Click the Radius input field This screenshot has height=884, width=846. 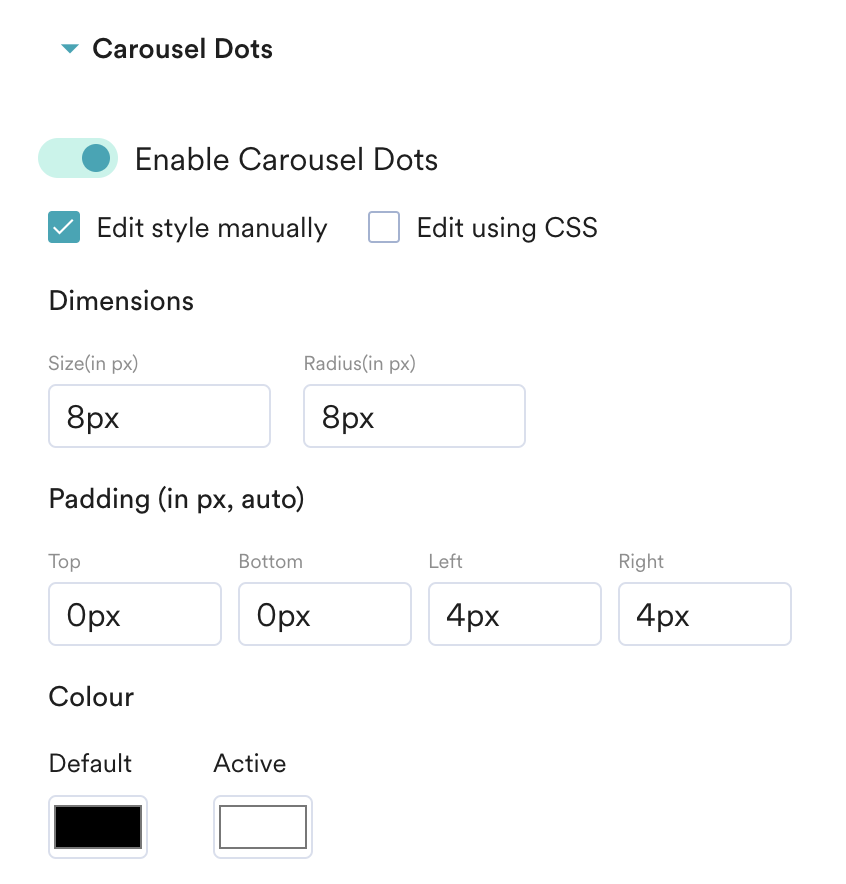tap(414, 416)
